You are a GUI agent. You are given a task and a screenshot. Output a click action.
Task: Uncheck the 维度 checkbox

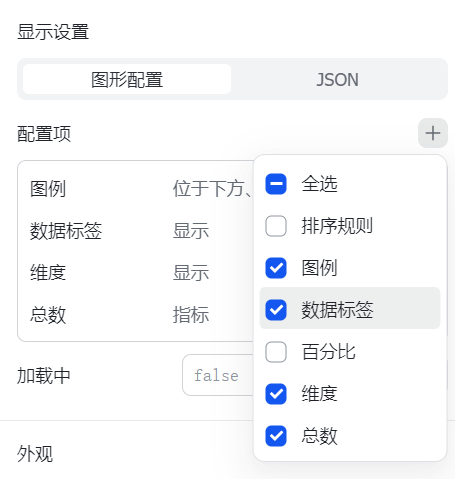276,394
